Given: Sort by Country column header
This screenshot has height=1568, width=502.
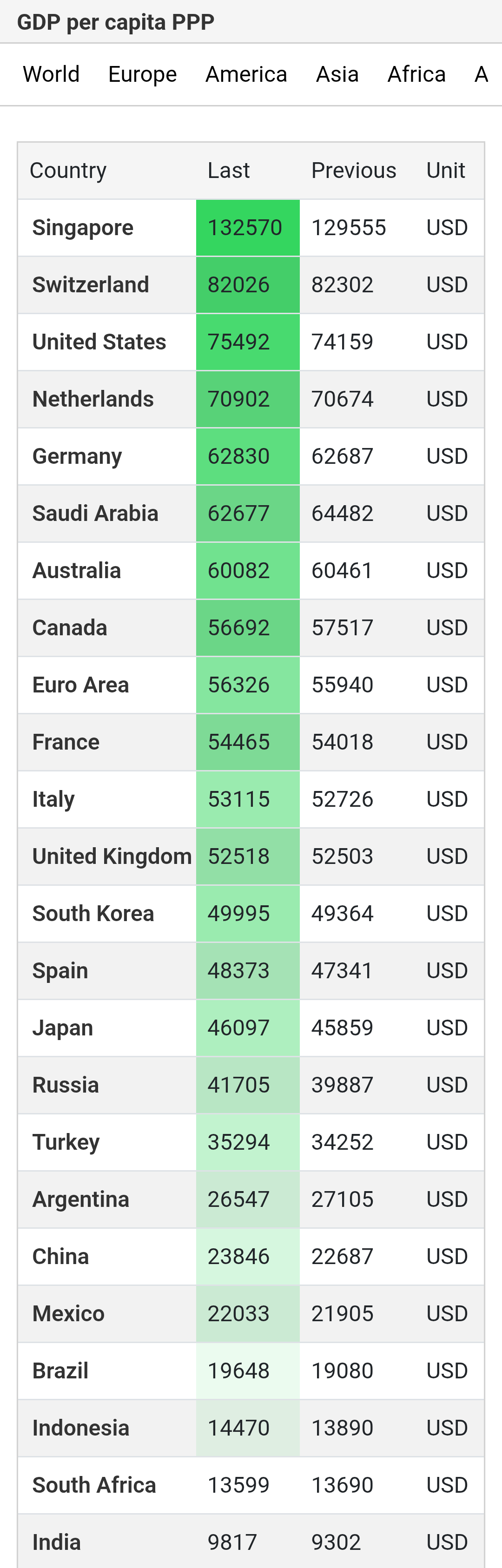Looking at the screenshot, I should 68,171.
